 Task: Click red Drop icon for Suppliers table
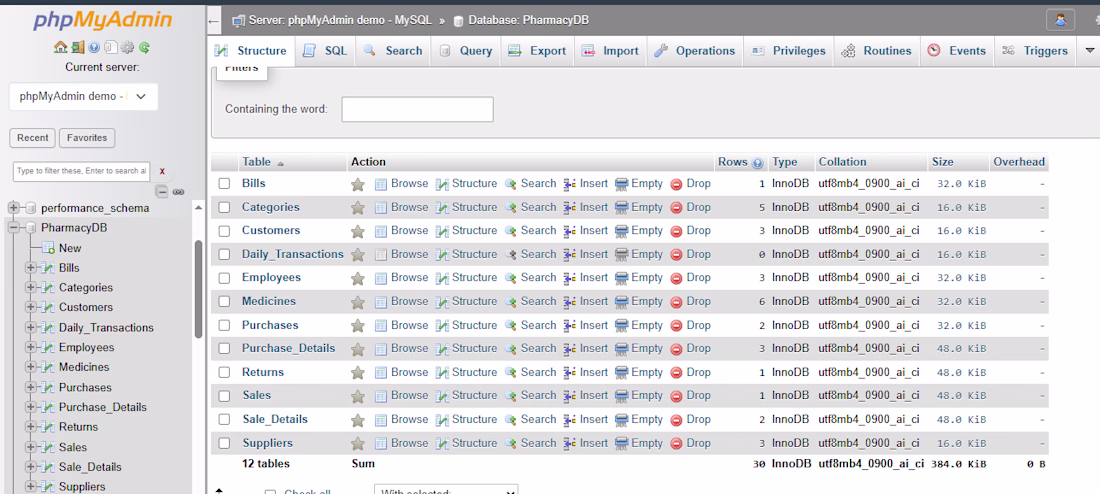(676, 443)
